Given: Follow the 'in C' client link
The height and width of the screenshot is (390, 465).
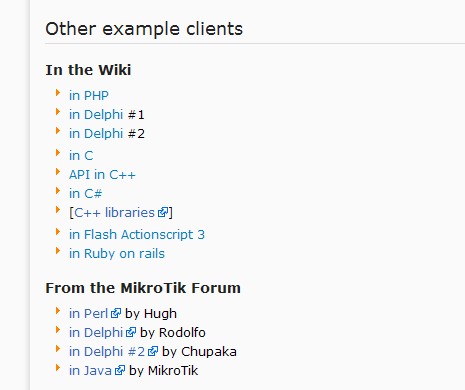Looking at the screenshot, I should coord(81,156).
